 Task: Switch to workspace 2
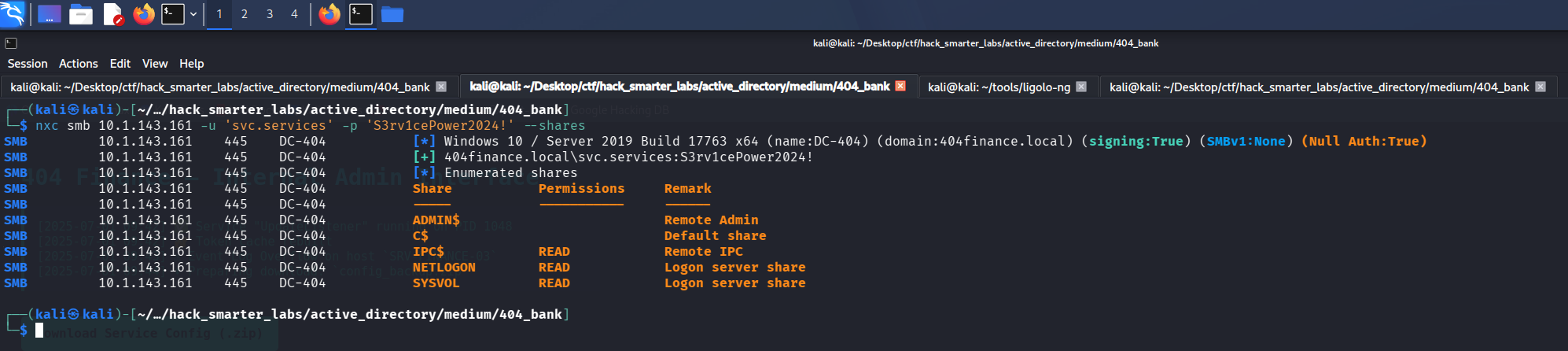click(x=245, y=13)
